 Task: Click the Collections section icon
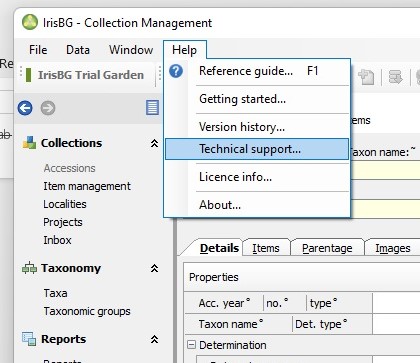click(29, 143)
